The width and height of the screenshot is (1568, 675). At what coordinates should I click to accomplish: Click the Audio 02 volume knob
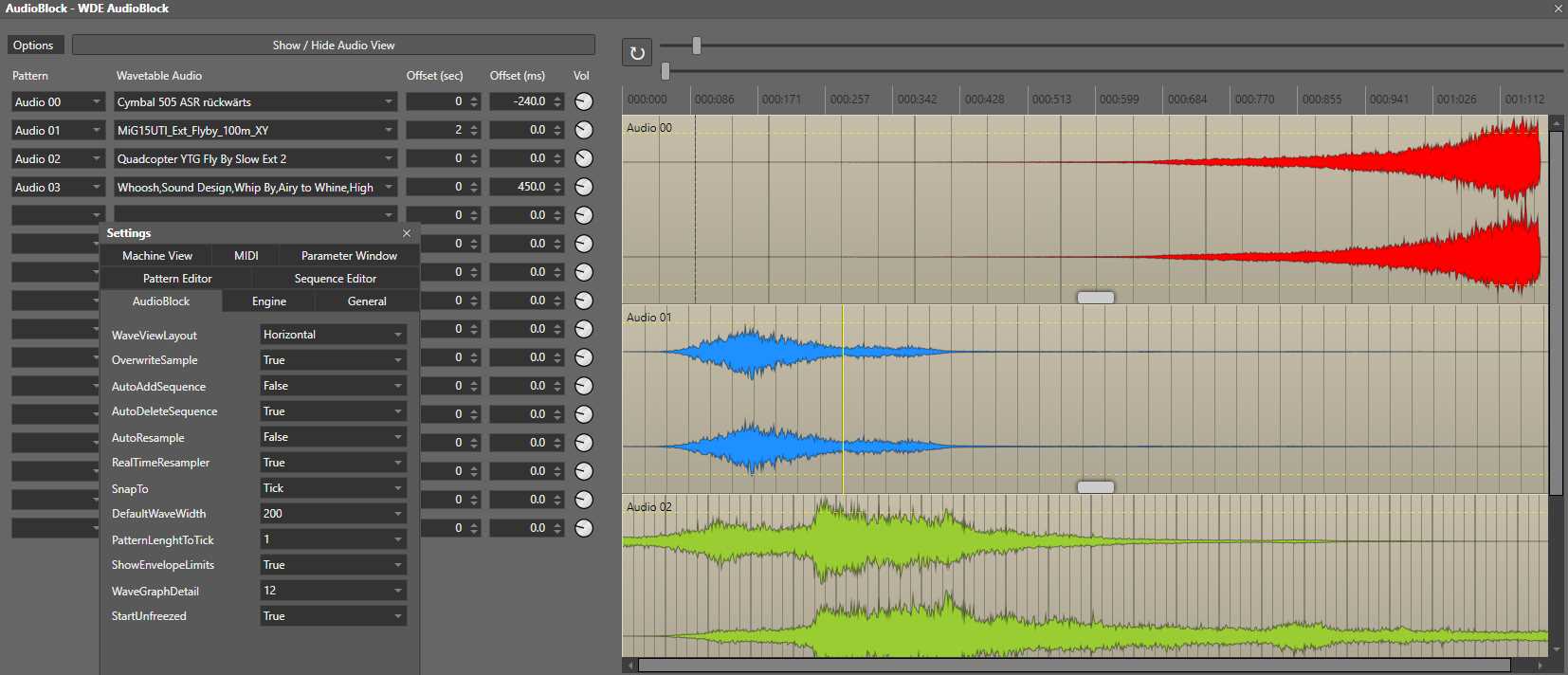[584, 158]
